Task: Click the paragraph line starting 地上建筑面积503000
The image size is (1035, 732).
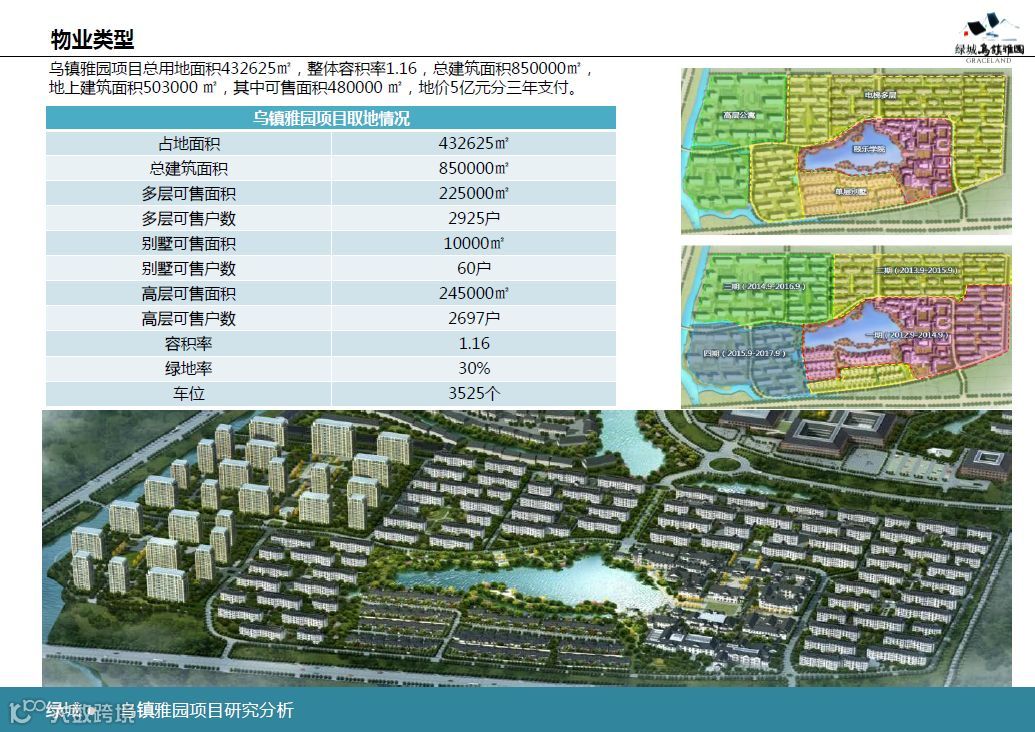Action: (x=314, y=87)
